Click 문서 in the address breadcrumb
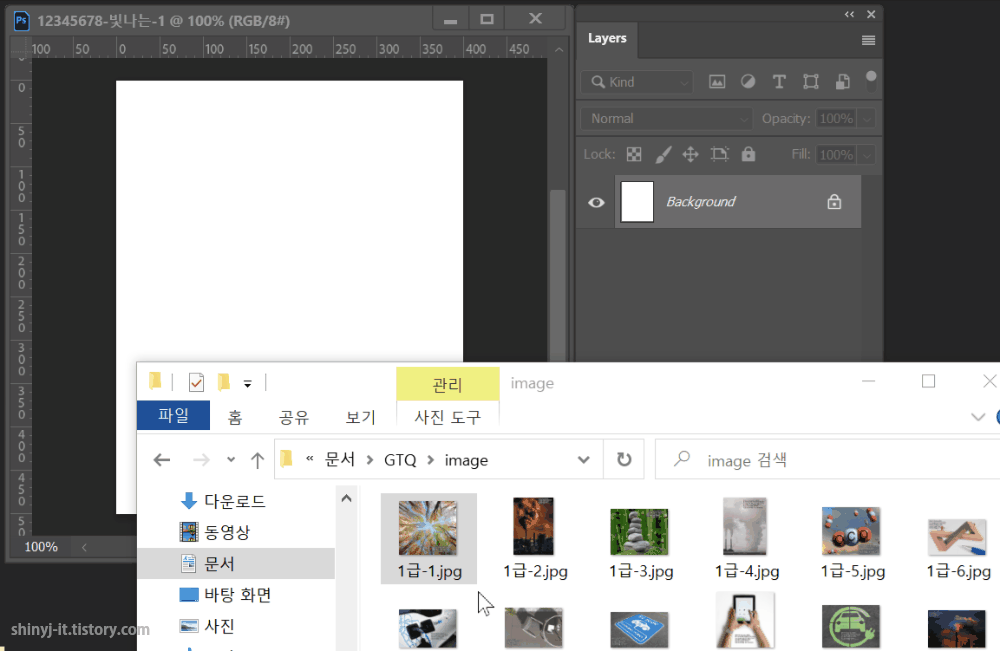1000x651 pixels. (x=339, y=460)
